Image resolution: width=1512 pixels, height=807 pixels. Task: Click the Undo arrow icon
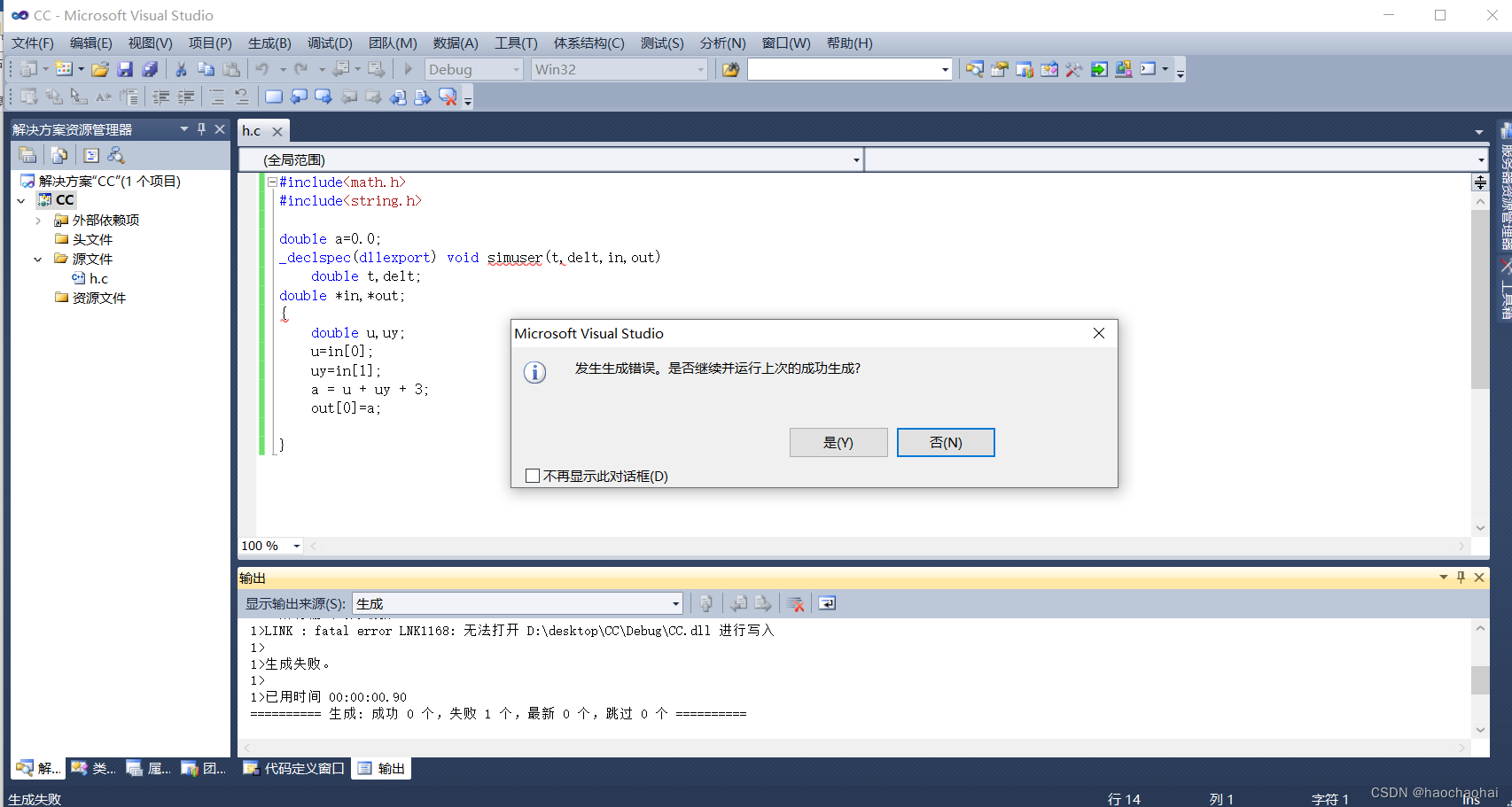point(262,69)
